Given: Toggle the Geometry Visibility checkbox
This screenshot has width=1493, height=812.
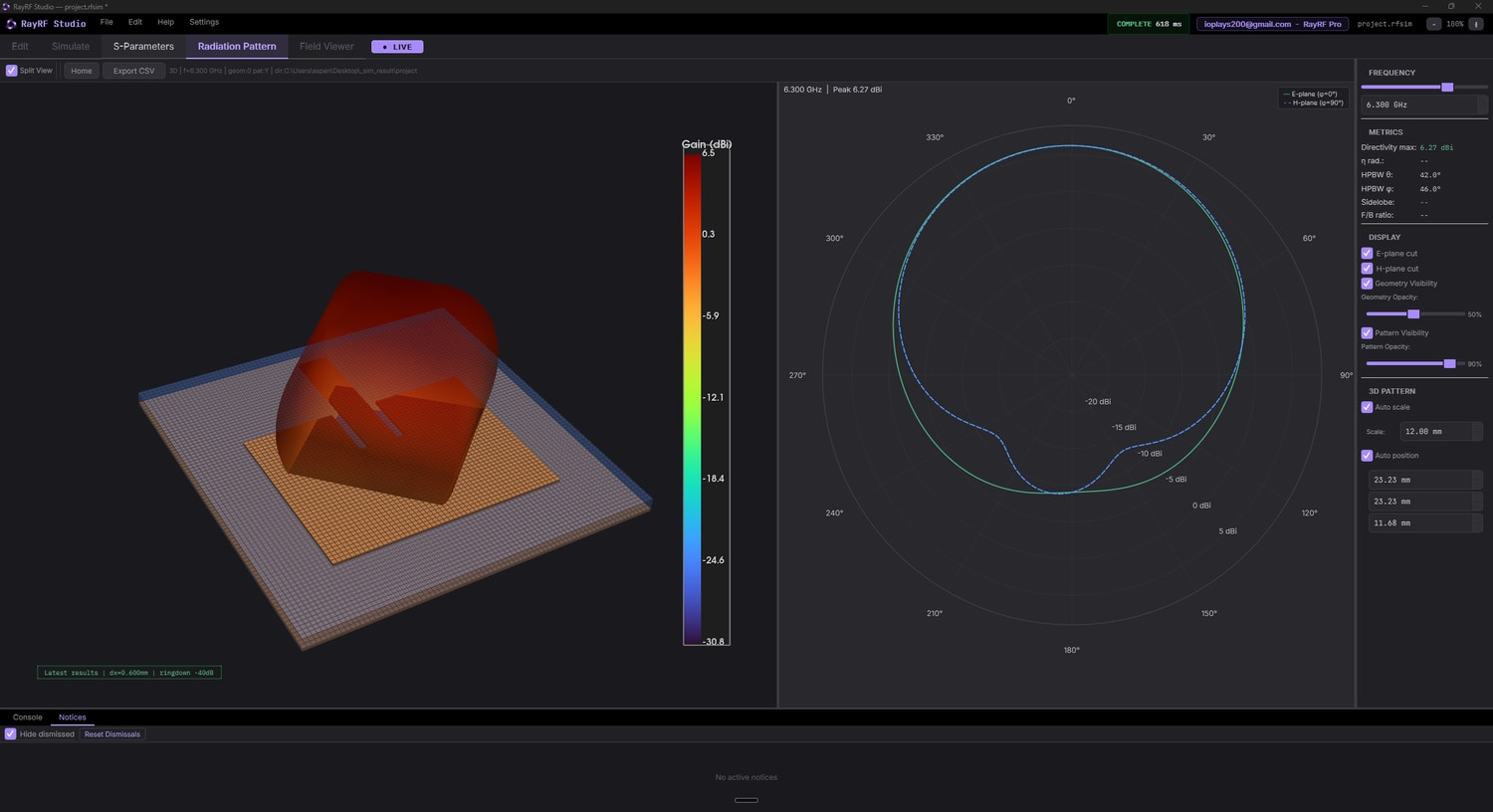Looking at the screenshot, I should (1367, 283).
